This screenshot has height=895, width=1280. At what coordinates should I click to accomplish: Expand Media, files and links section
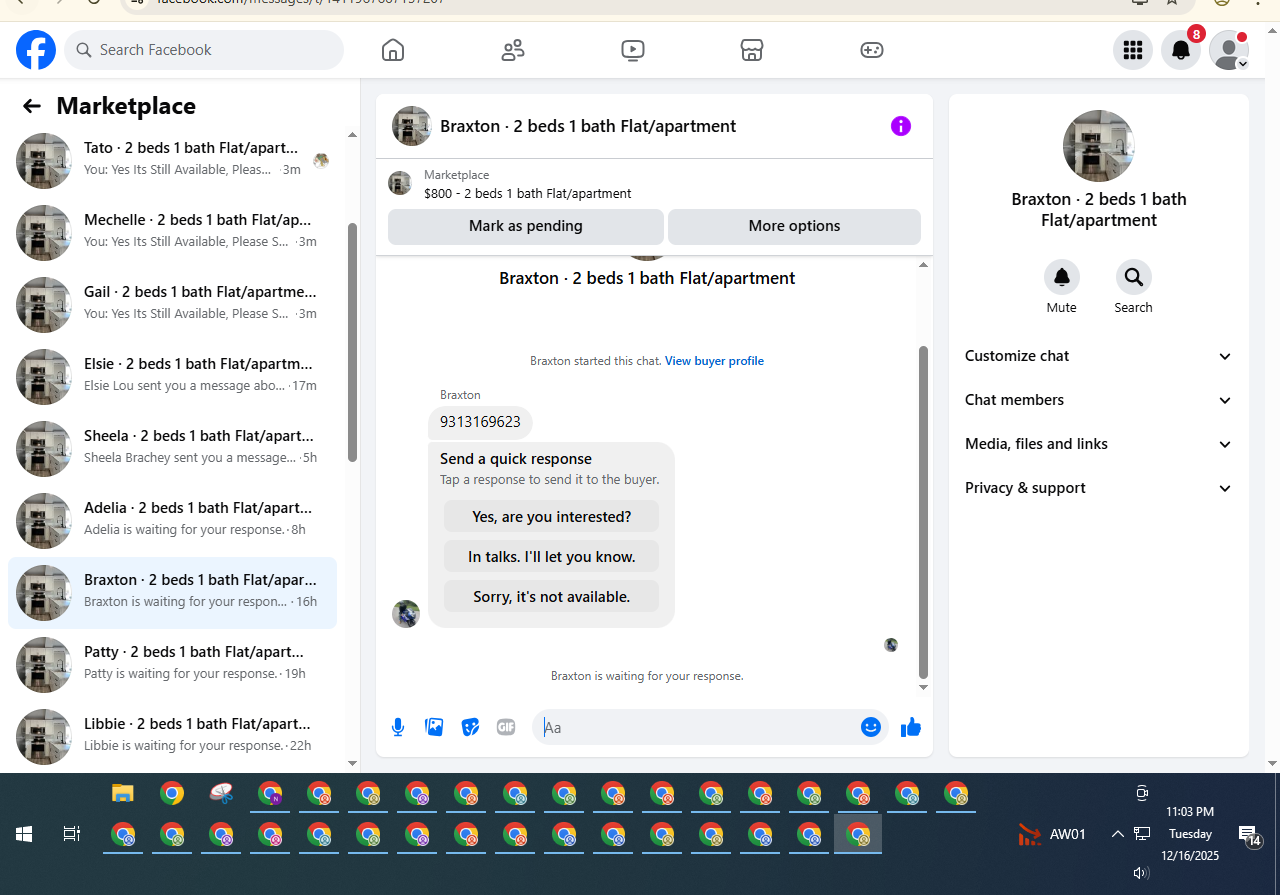click(x=1098, y=444)
